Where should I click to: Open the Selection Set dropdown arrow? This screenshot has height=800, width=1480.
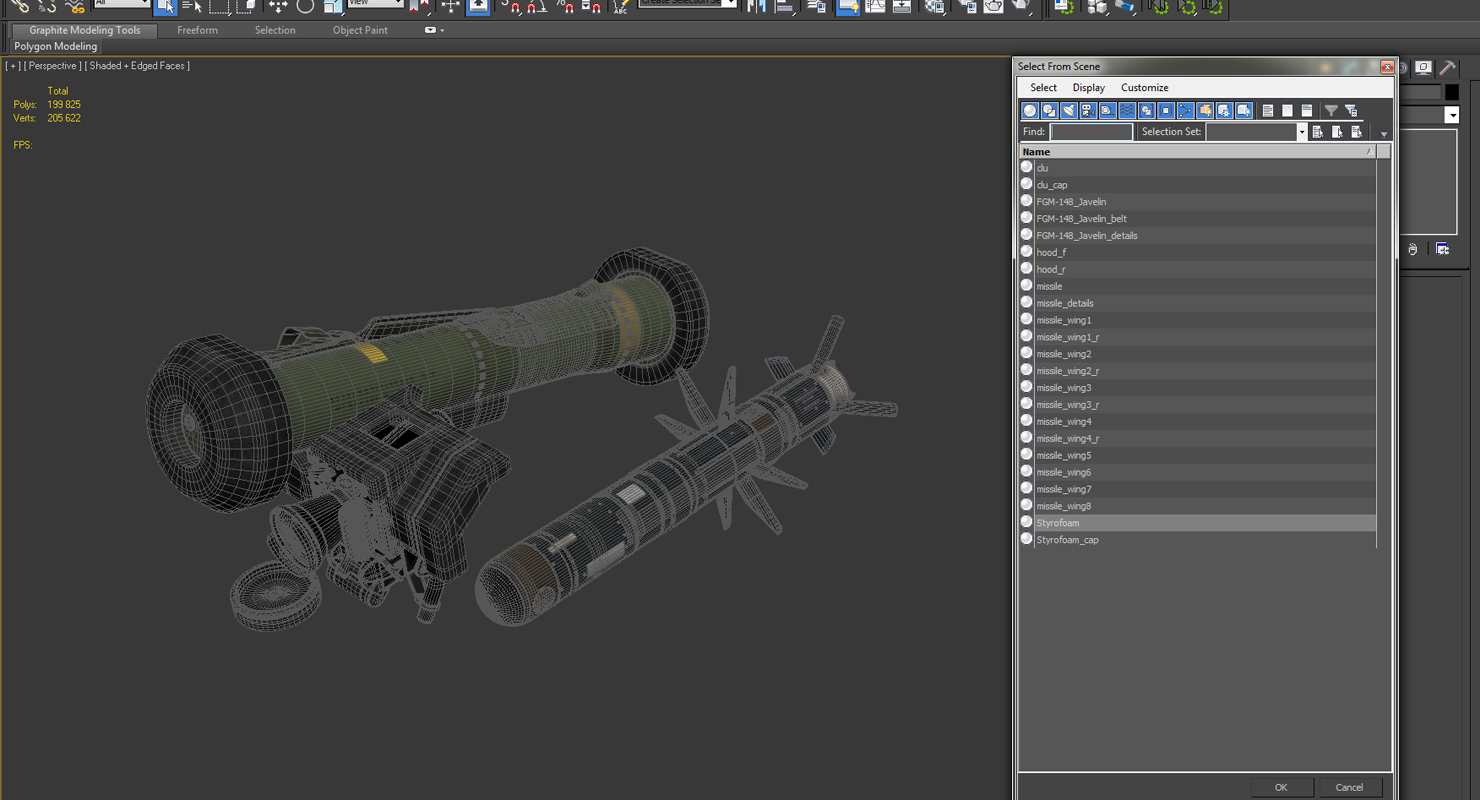click(1302, 132)
